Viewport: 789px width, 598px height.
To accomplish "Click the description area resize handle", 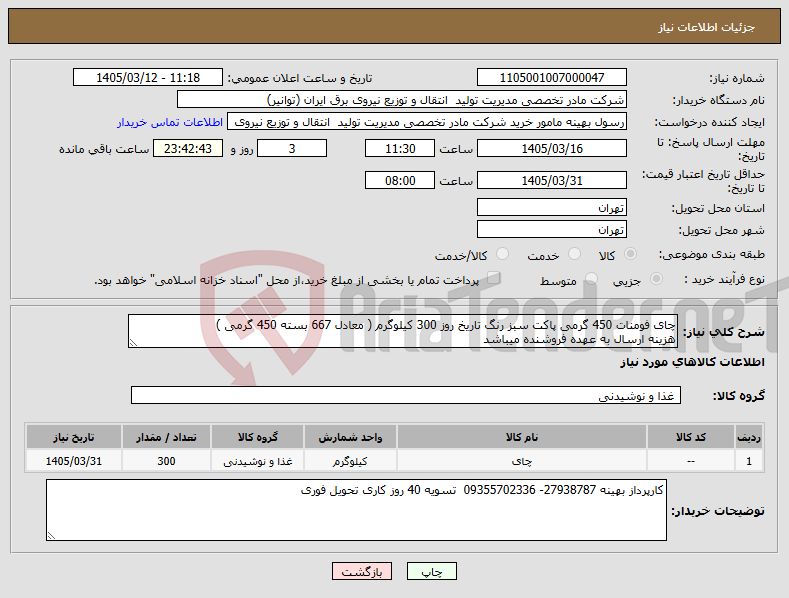I will point(133,343).
